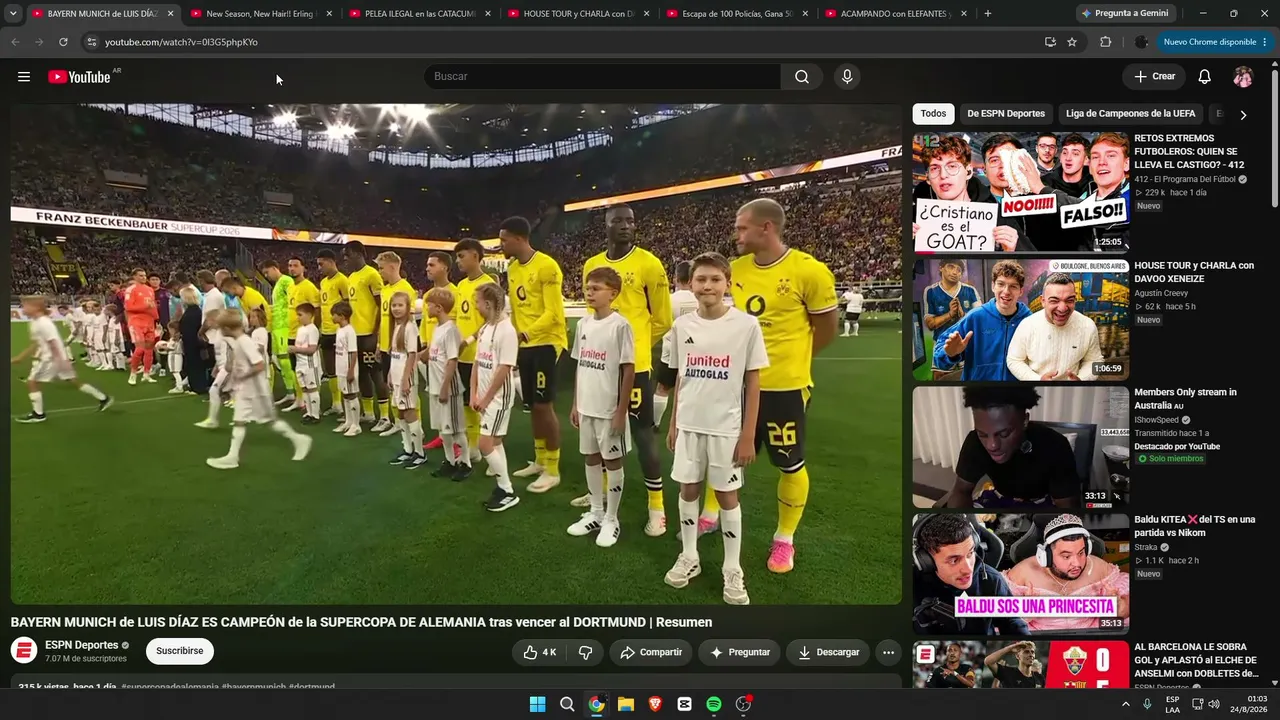This screenshot has height=720, width=1280.
Task: Click the Descargar download button
Action: (x=828, y=652)
